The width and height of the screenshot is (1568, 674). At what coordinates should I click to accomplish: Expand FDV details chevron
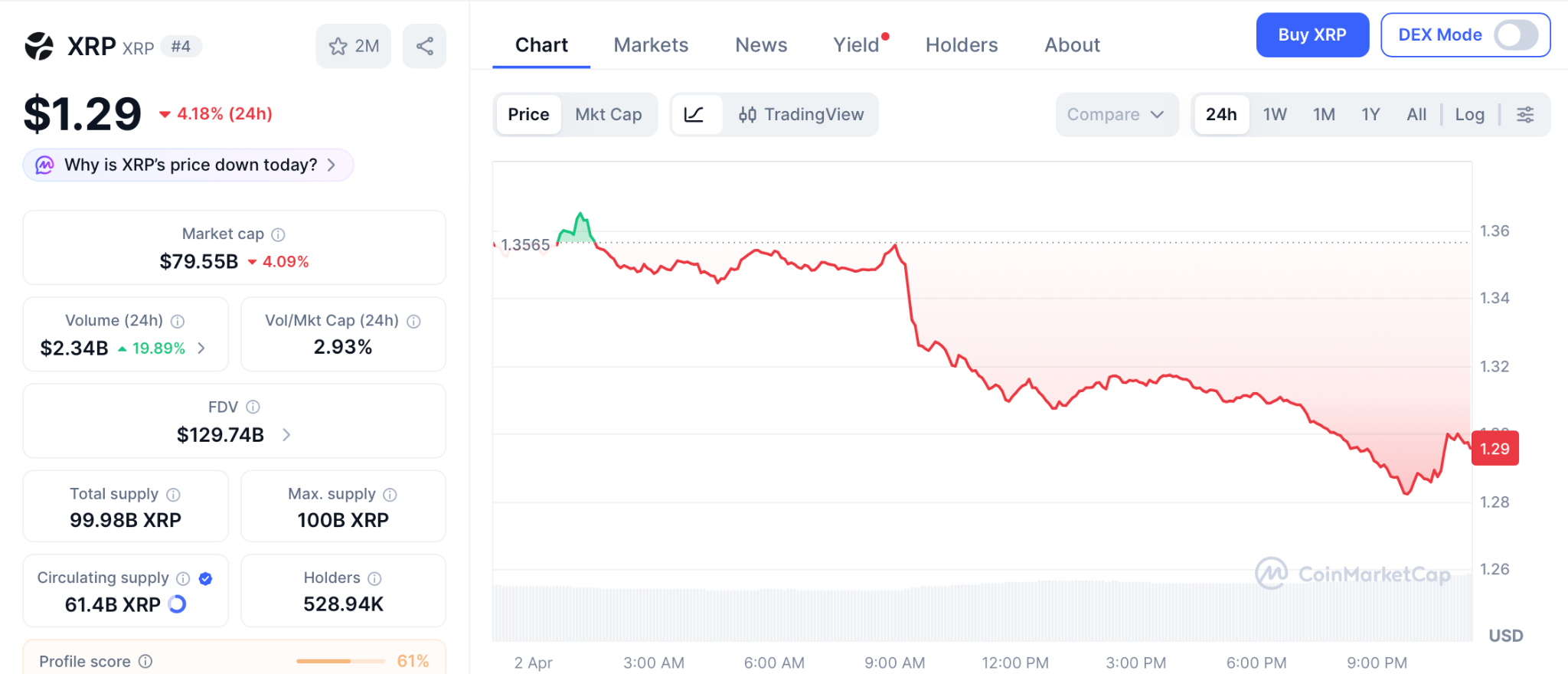tap(286, 435)
